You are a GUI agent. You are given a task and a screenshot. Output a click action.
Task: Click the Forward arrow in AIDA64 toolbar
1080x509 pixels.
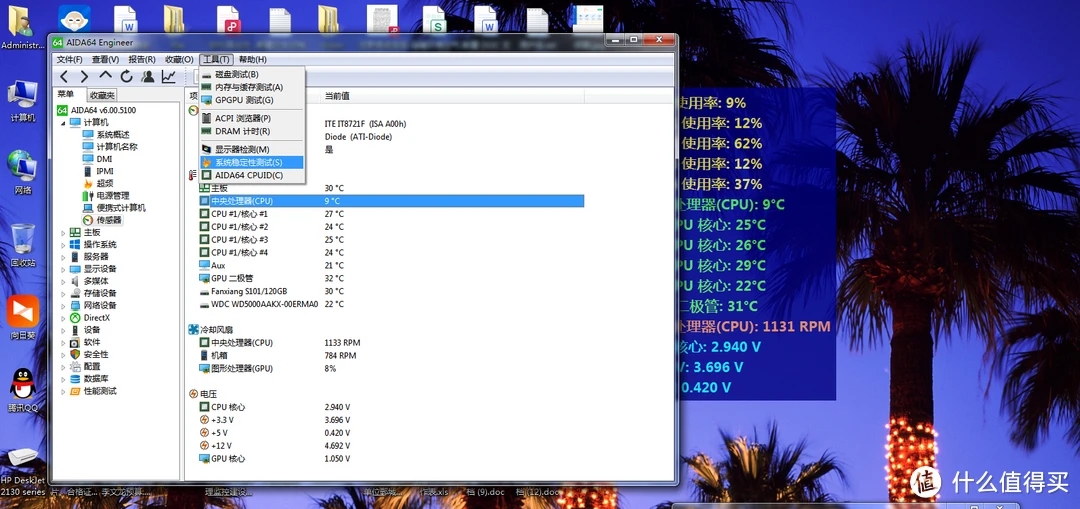[x=85, y=76]
